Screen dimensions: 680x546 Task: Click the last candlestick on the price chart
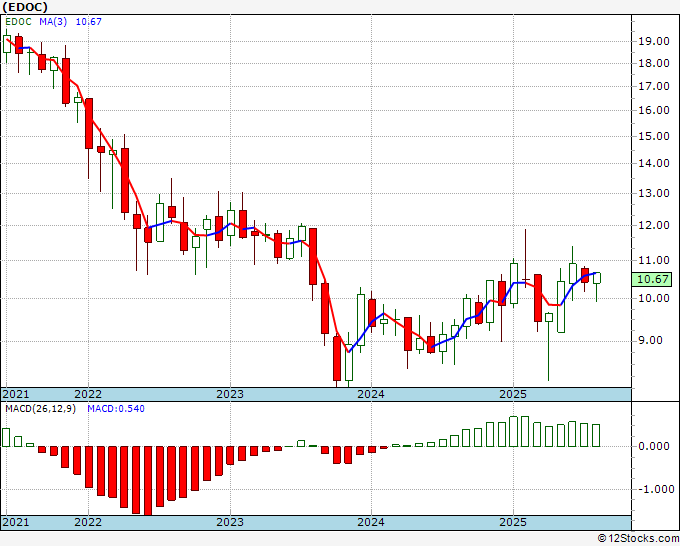[597, 278]
